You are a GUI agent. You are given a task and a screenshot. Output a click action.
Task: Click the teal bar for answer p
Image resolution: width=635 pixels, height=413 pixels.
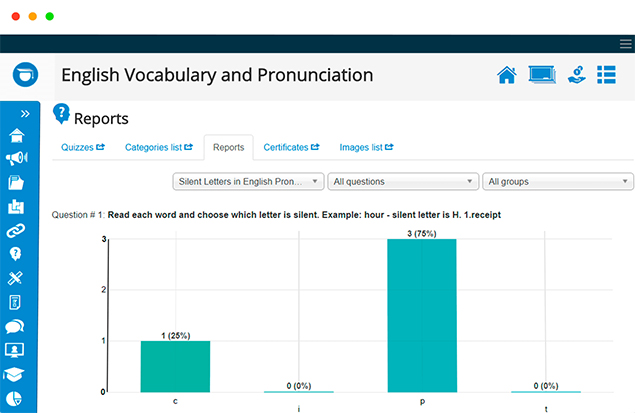(x=422, y=315)
